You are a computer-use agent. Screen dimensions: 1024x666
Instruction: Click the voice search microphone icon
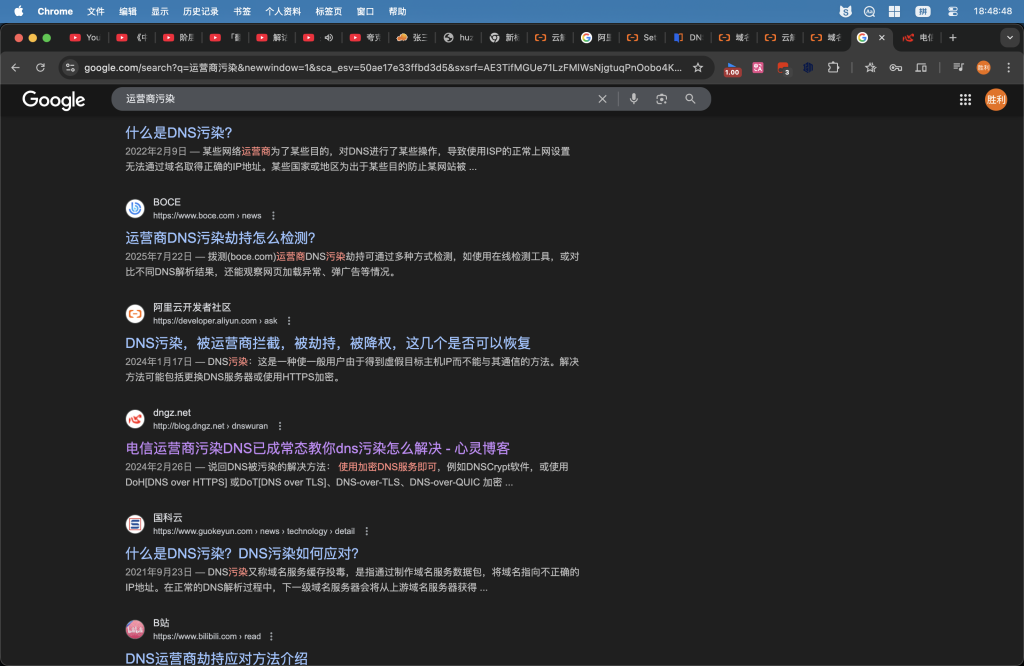pyautogui.click(x=632, y=99)
